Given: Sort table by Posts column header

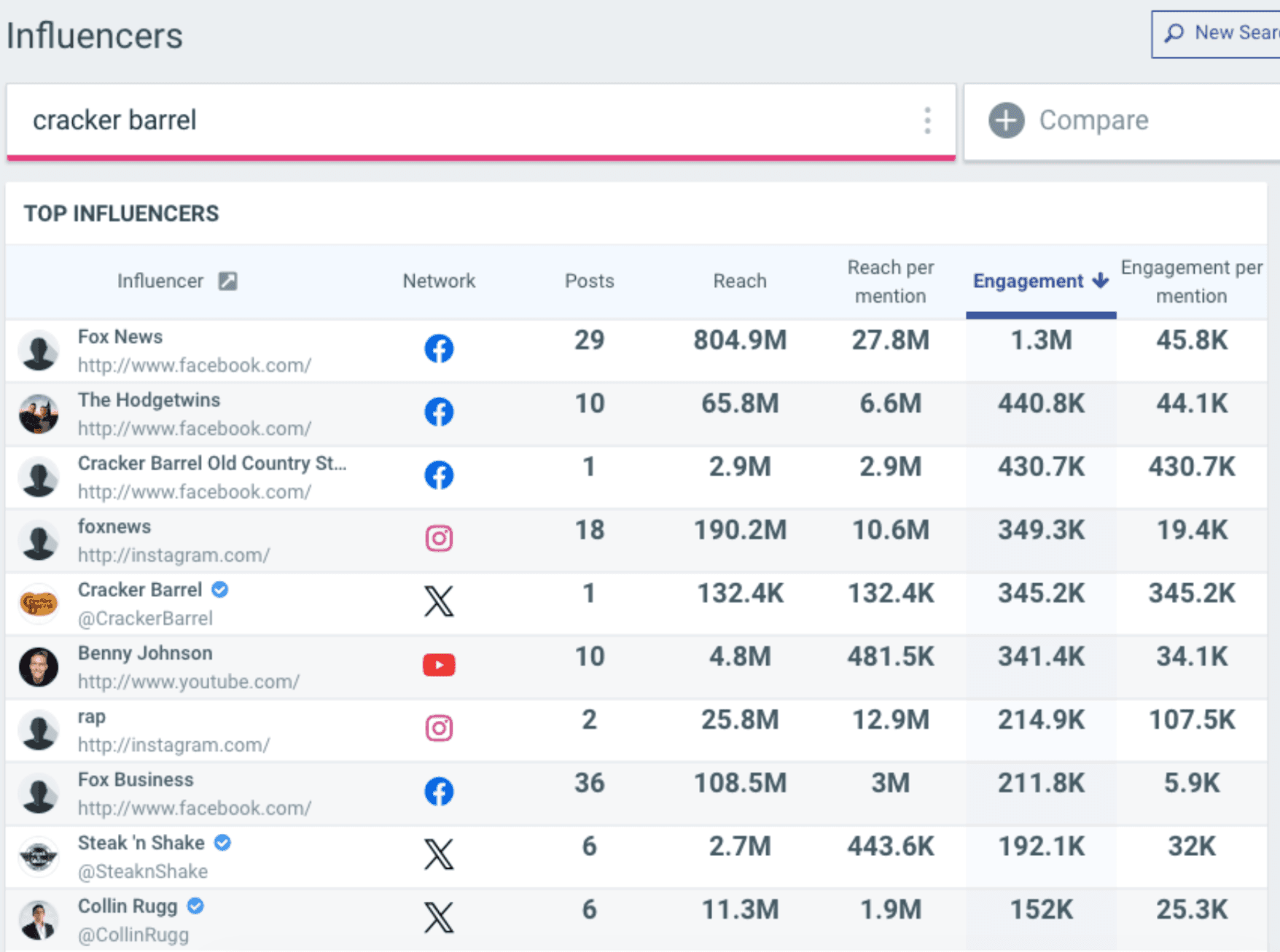Looking at the screenshot, I should click(589, 281).
